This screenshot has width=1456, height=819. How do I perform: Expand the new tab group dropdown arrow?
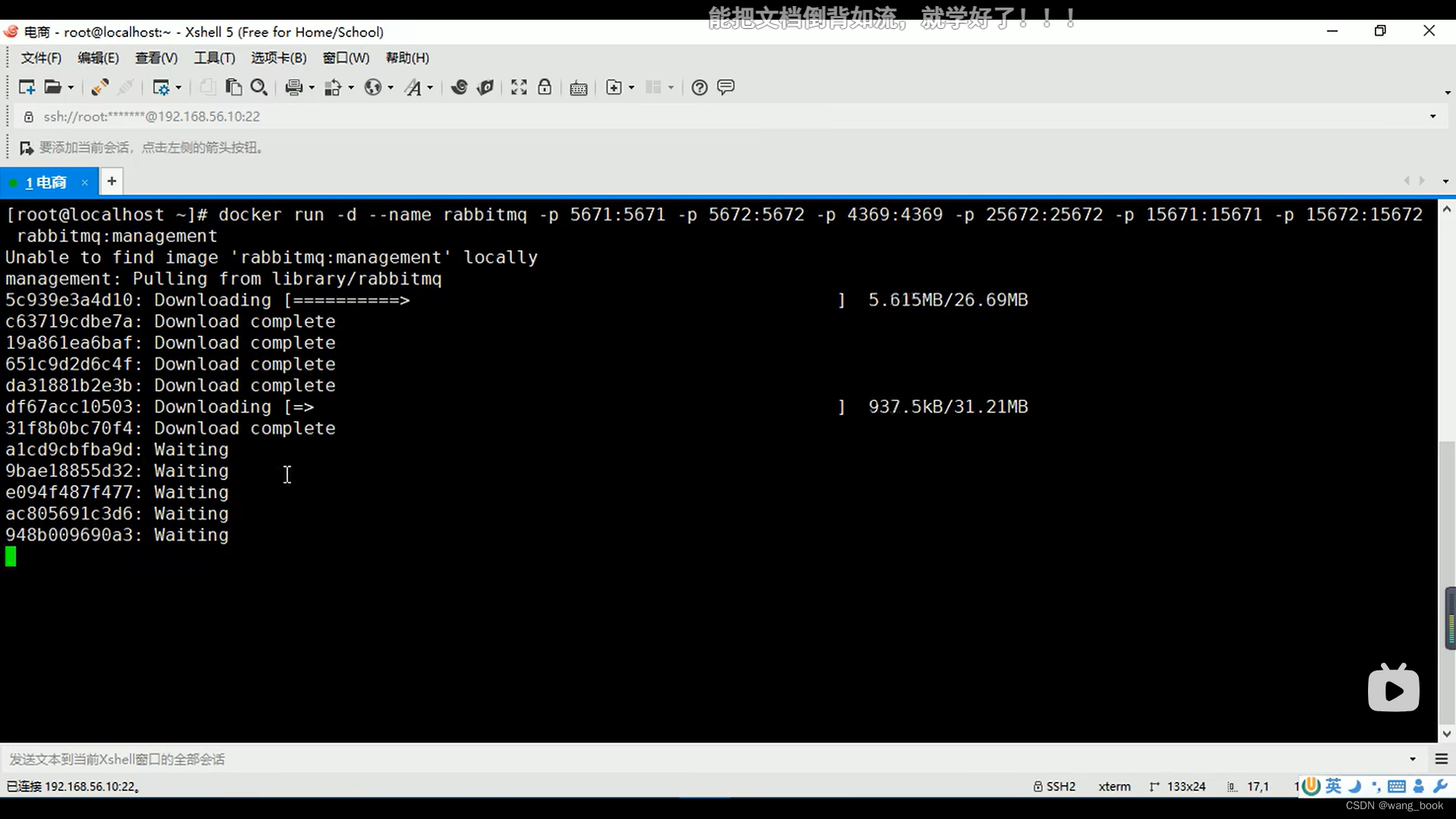pyautogui.click(x=631, y=88)
